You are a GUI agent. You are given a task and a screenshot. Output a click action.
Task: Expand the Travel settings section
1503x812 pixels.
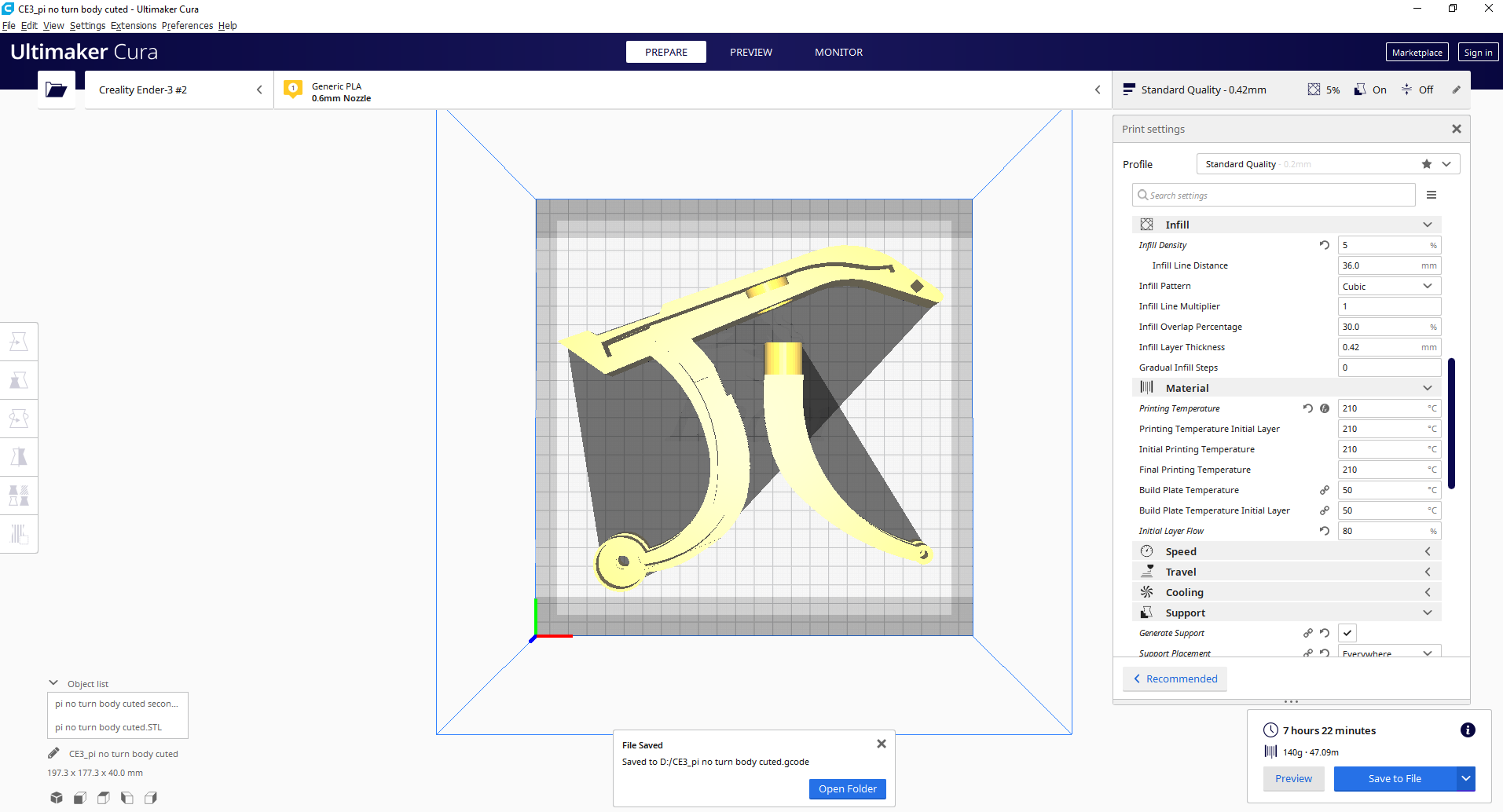click(1287, 572)
